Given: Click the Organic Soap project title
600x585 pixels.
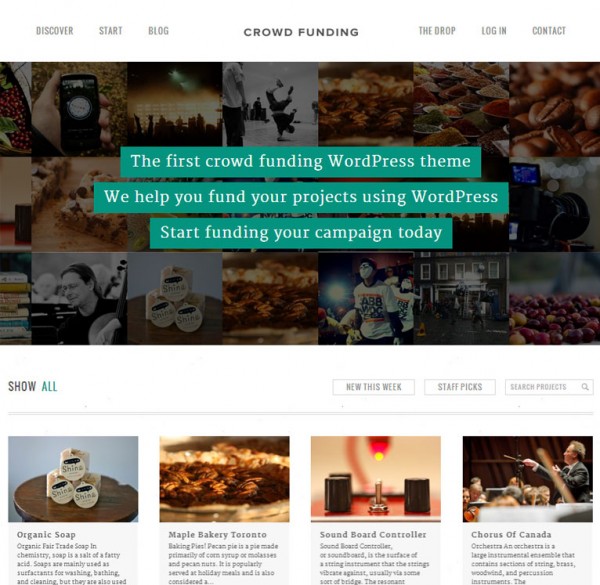Looking at the screenshot, I should (46, 535).
